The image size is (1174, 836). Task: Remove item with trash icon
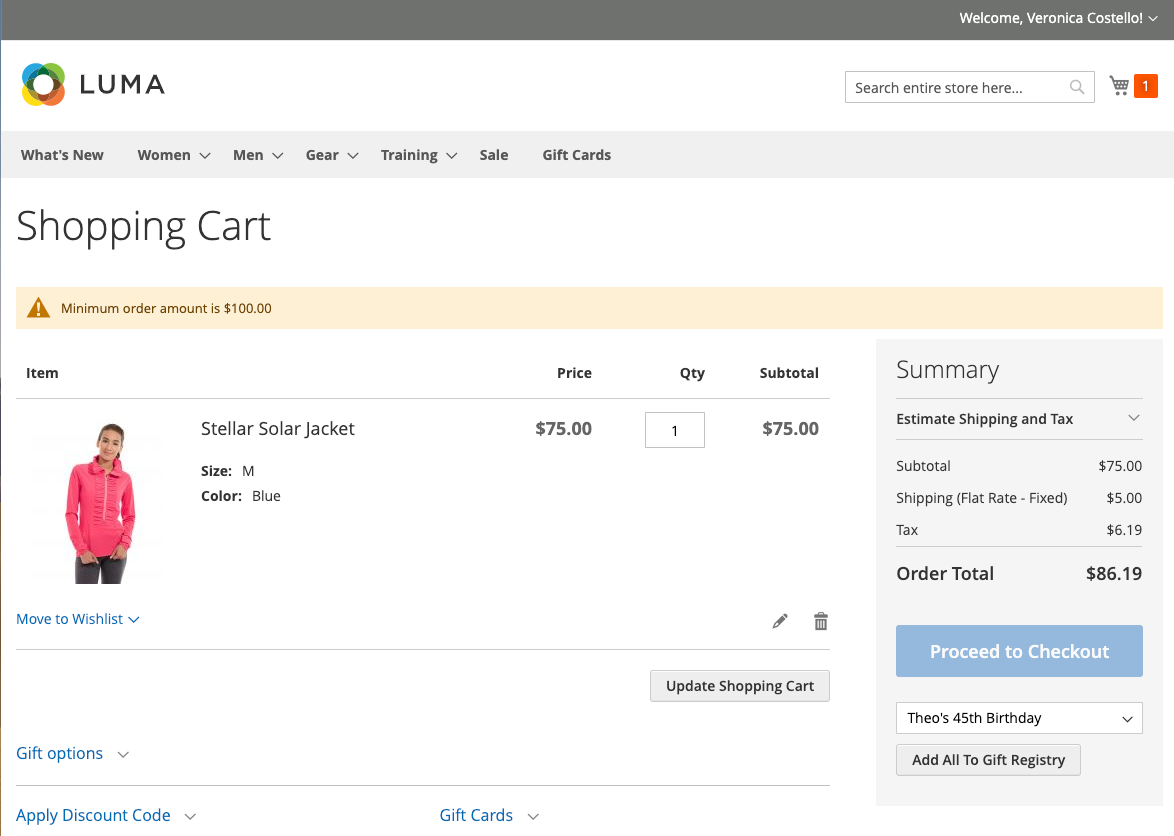(821, 621)
